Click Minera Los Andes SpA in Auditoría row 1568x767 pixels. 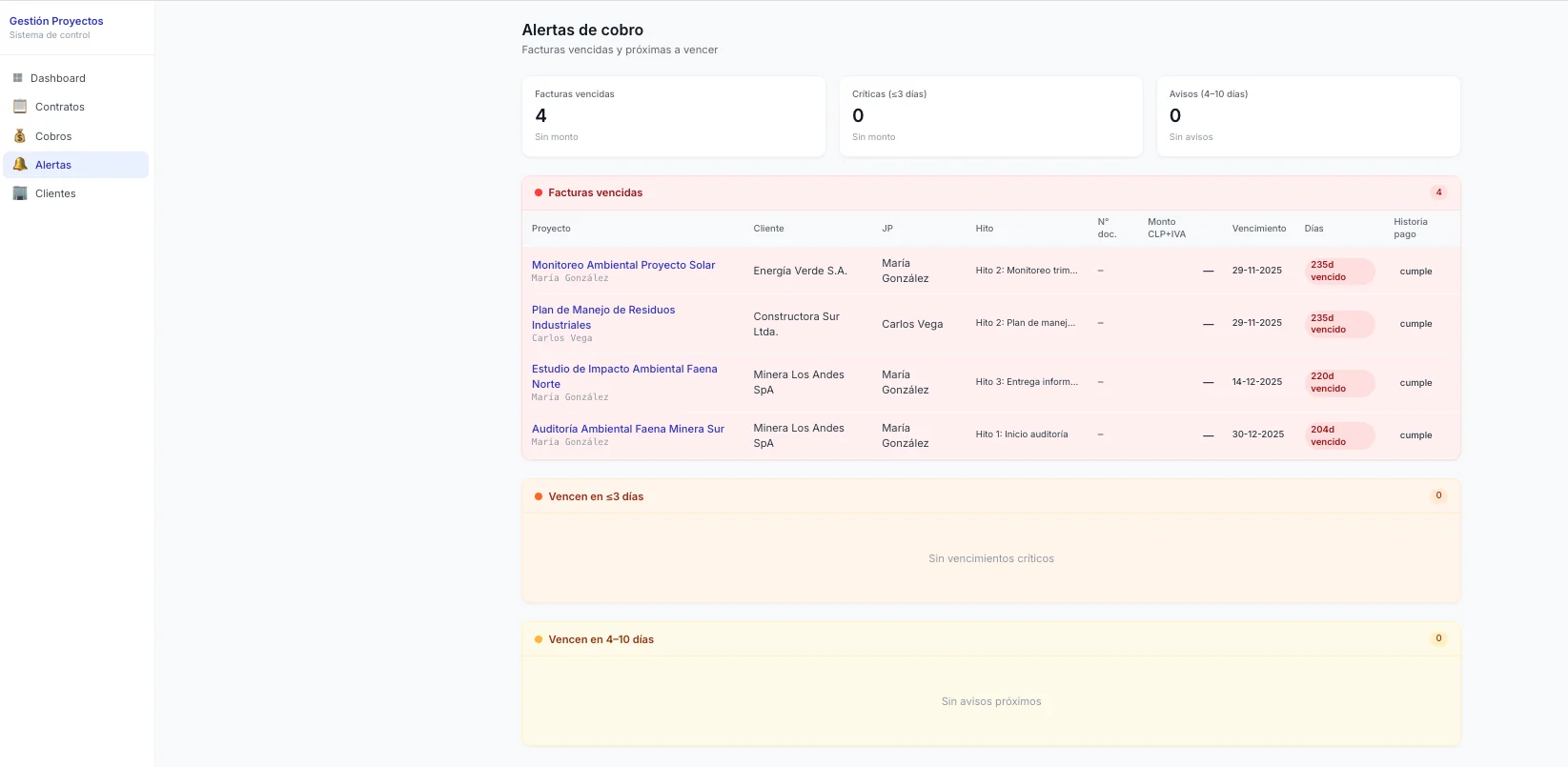pos(799,435)
